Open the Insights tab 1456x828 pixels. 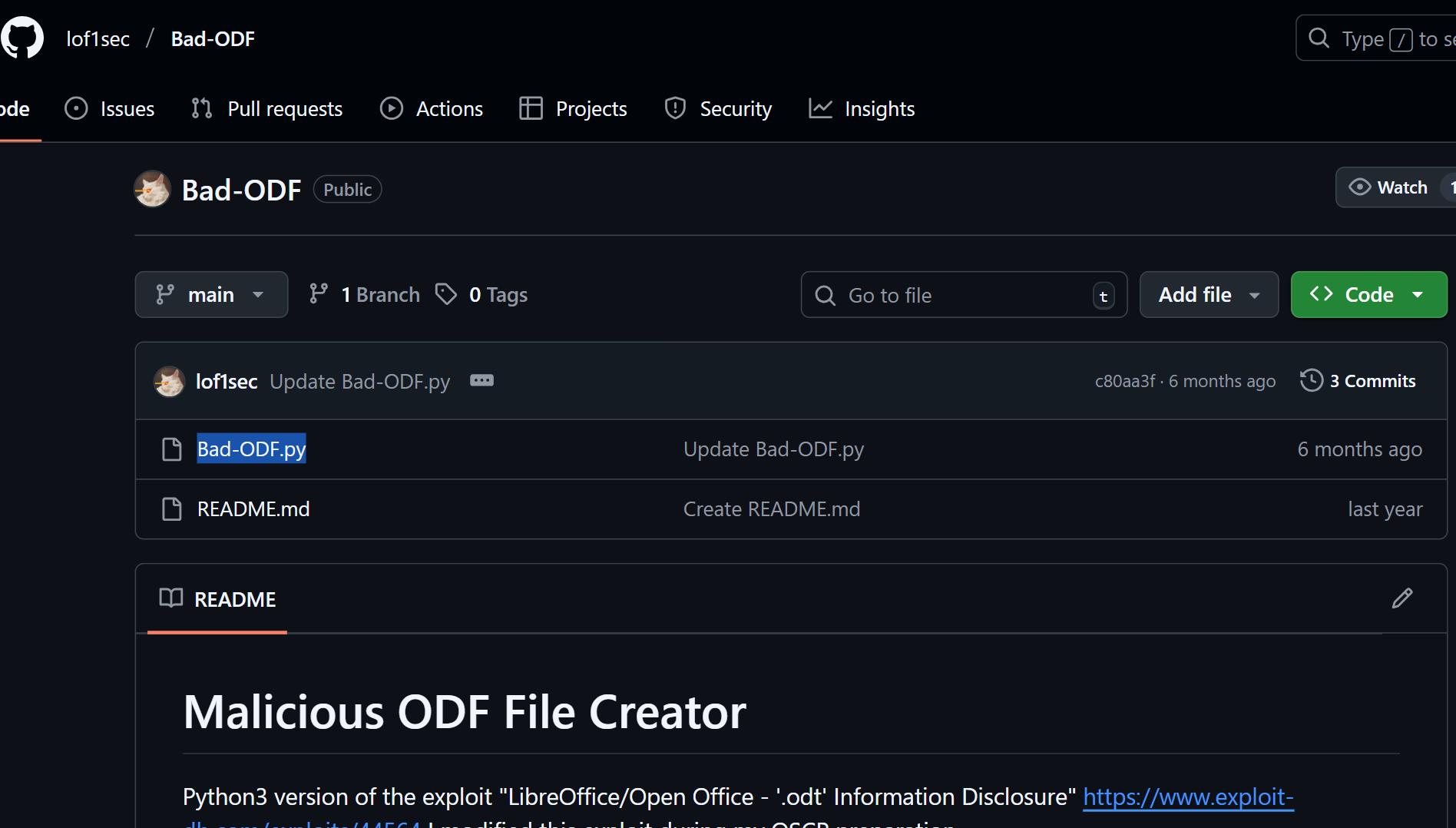tap(862, 108)
